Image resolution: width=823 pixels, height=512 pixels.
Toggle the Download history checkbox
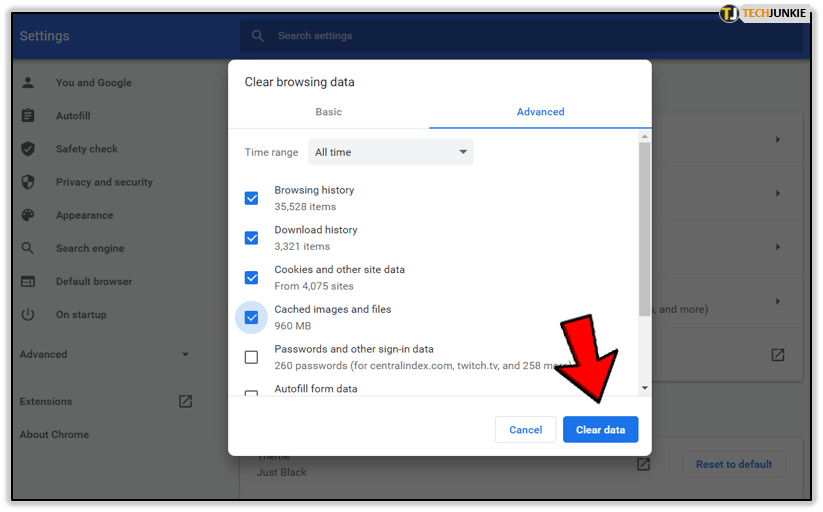point(251,238)
